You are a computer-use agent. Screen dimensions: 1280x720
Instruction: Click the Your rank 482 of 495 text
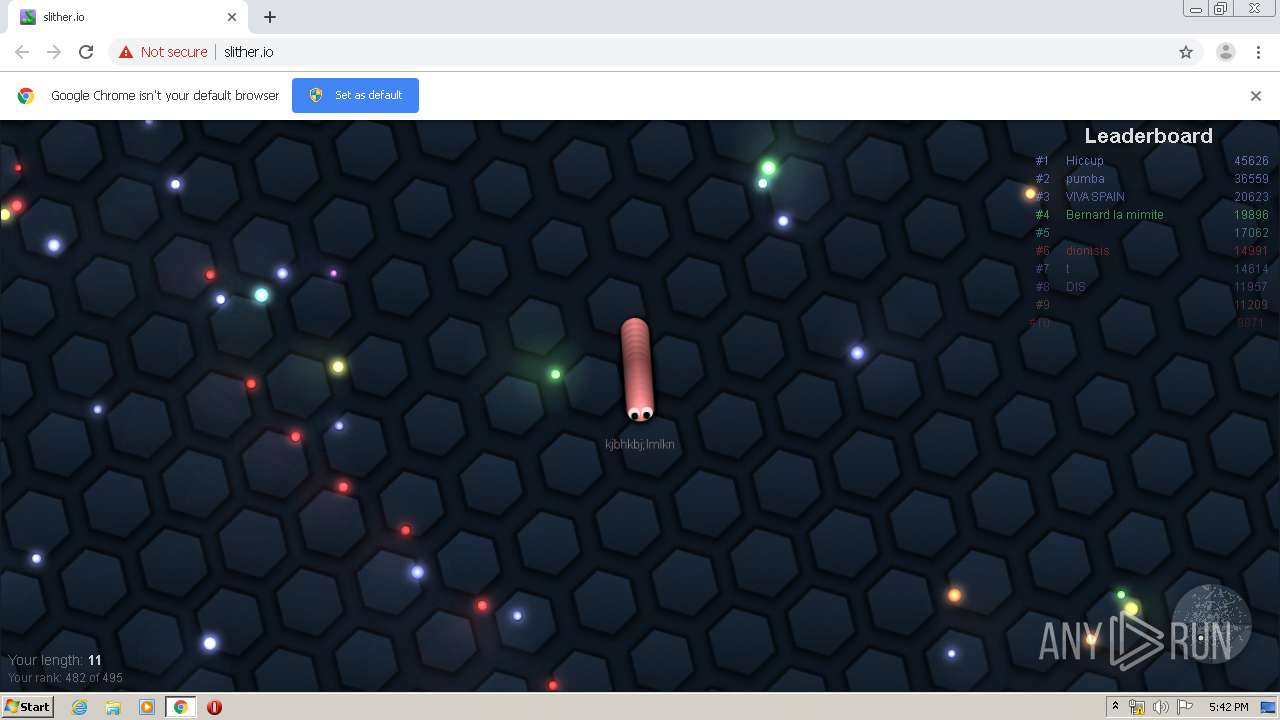(x=65, y=678)
